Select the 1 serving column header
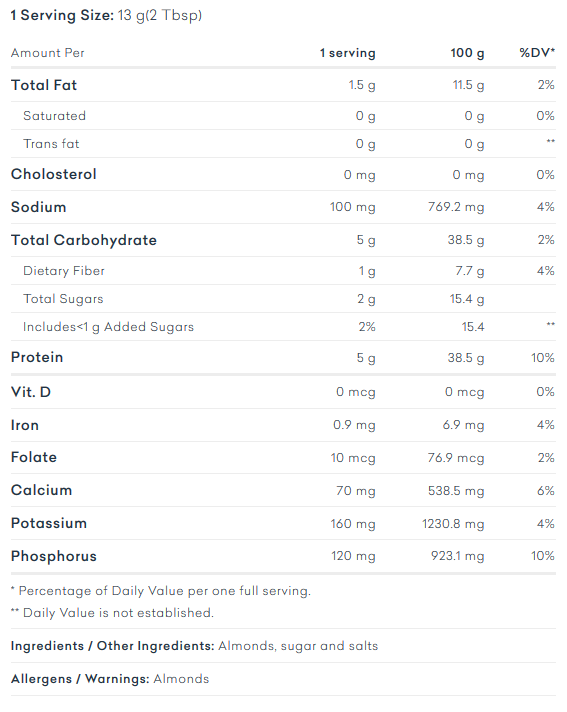This screenshot has width=567, height=712. click(x=348, y=53)
